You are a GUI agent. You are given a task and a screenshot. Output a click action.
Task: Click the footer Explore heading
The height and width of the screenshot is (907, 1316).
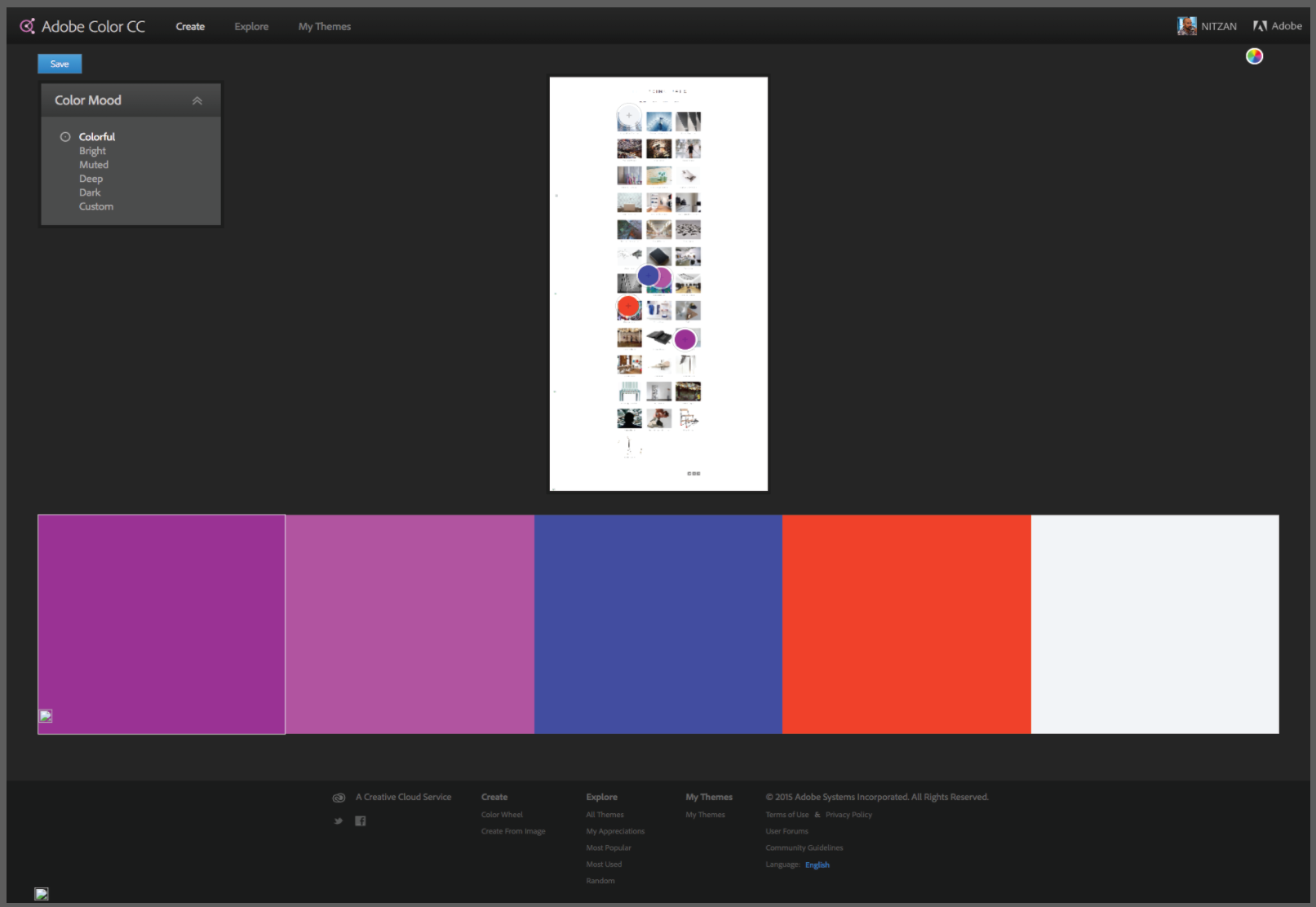(602, 797)
